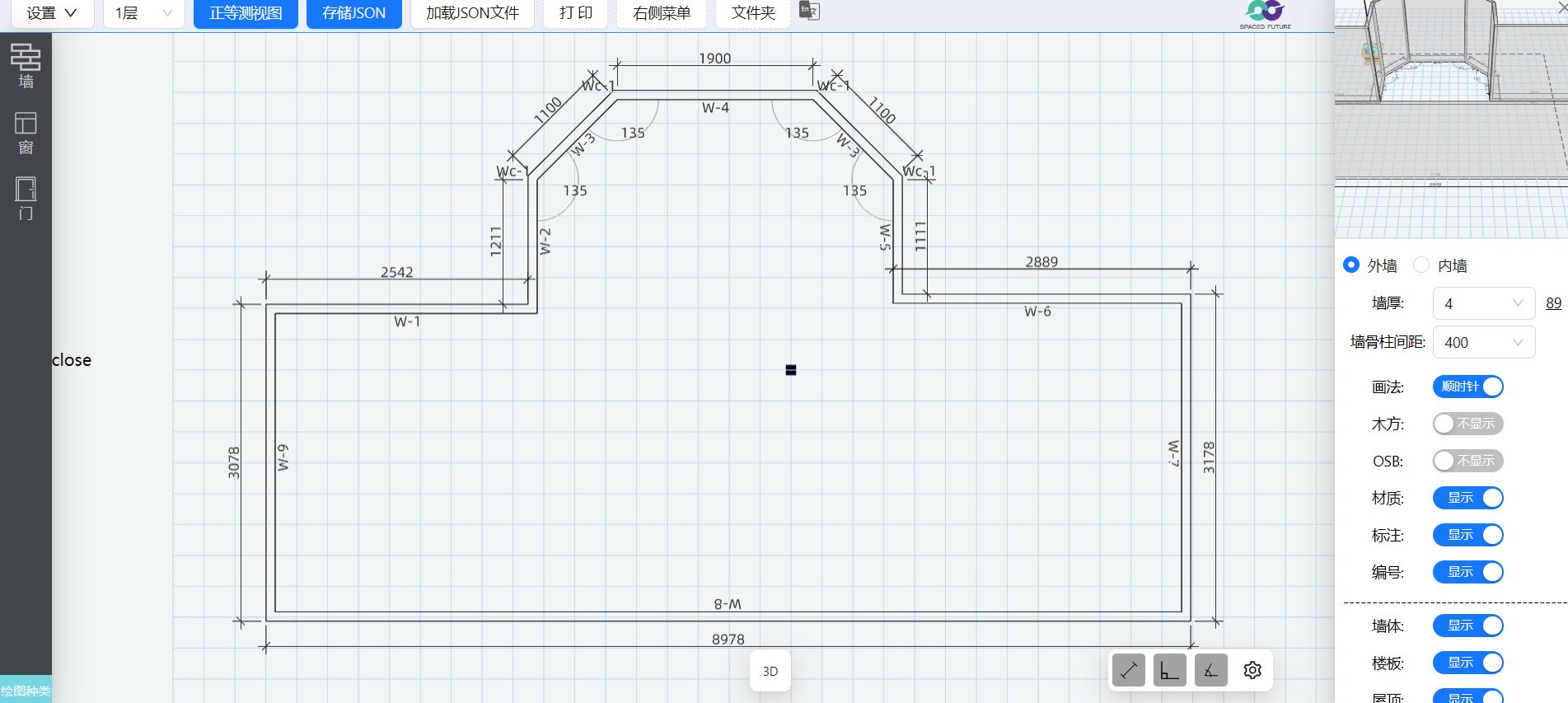Select the 窗 (window) tool in sidebar
This screenshot has width=1568, height=703.
[26, 133]
